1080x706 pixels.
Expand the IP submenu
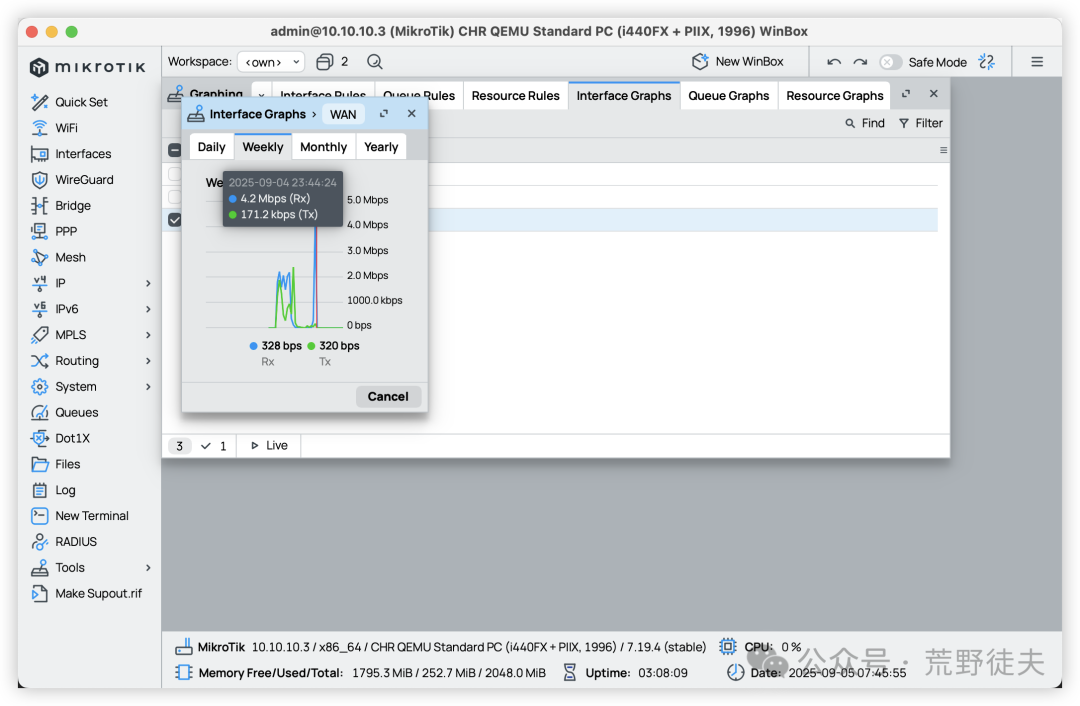point(148,283)
